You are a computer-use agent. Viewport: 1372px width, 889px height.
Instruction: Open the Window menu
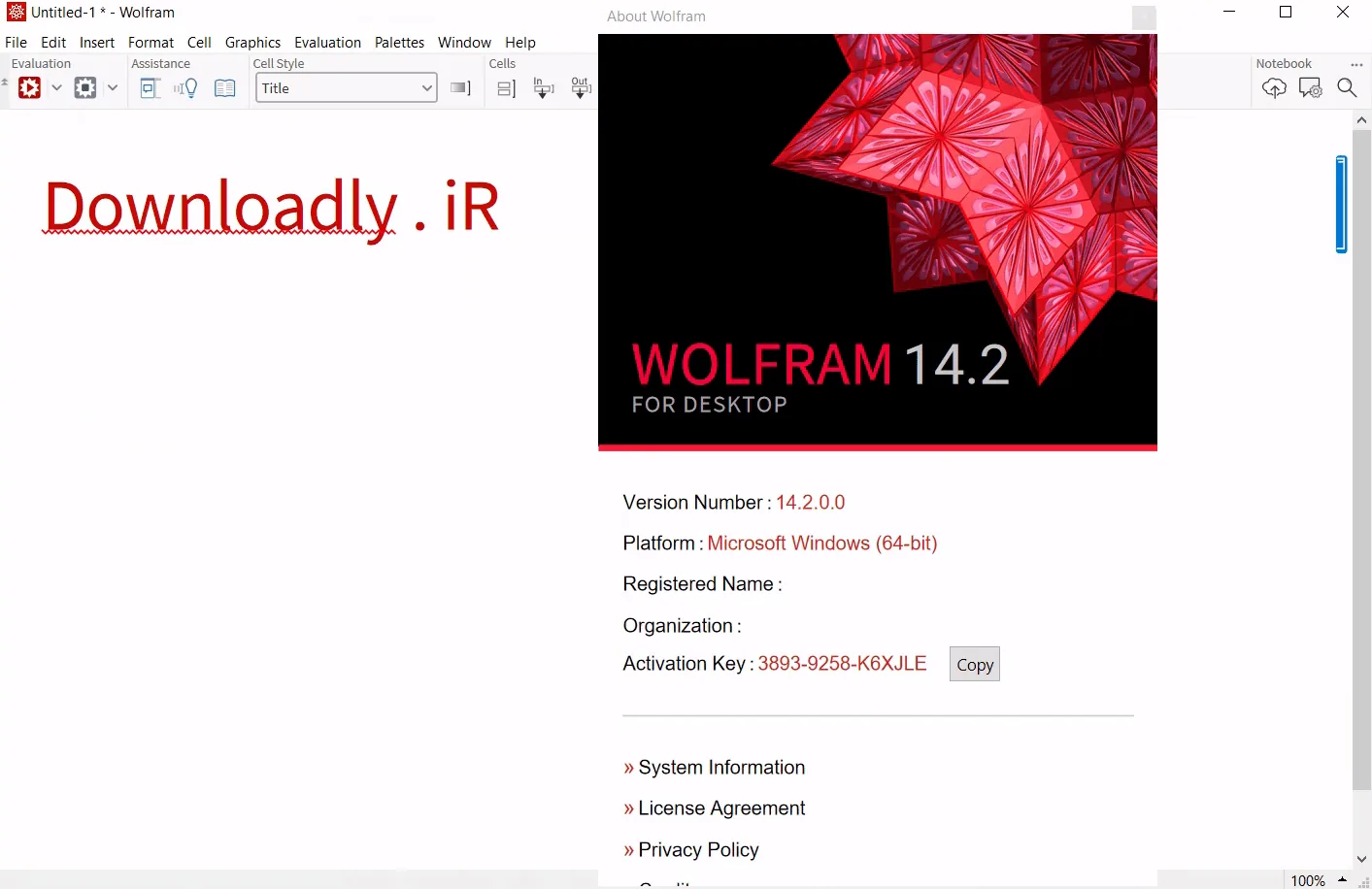[x=465, y=43]
